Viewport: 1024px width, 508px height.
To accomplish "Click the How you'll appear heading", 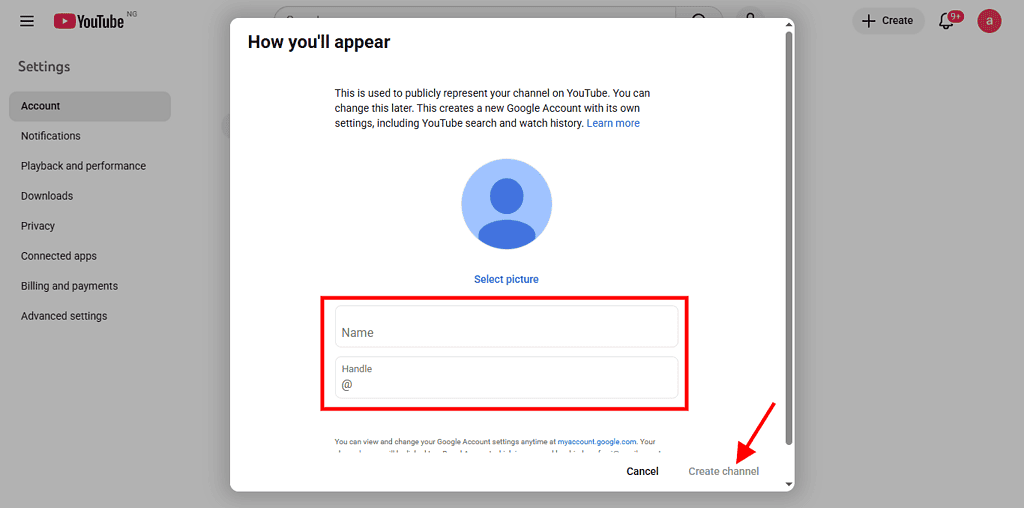I will [319, 42].
